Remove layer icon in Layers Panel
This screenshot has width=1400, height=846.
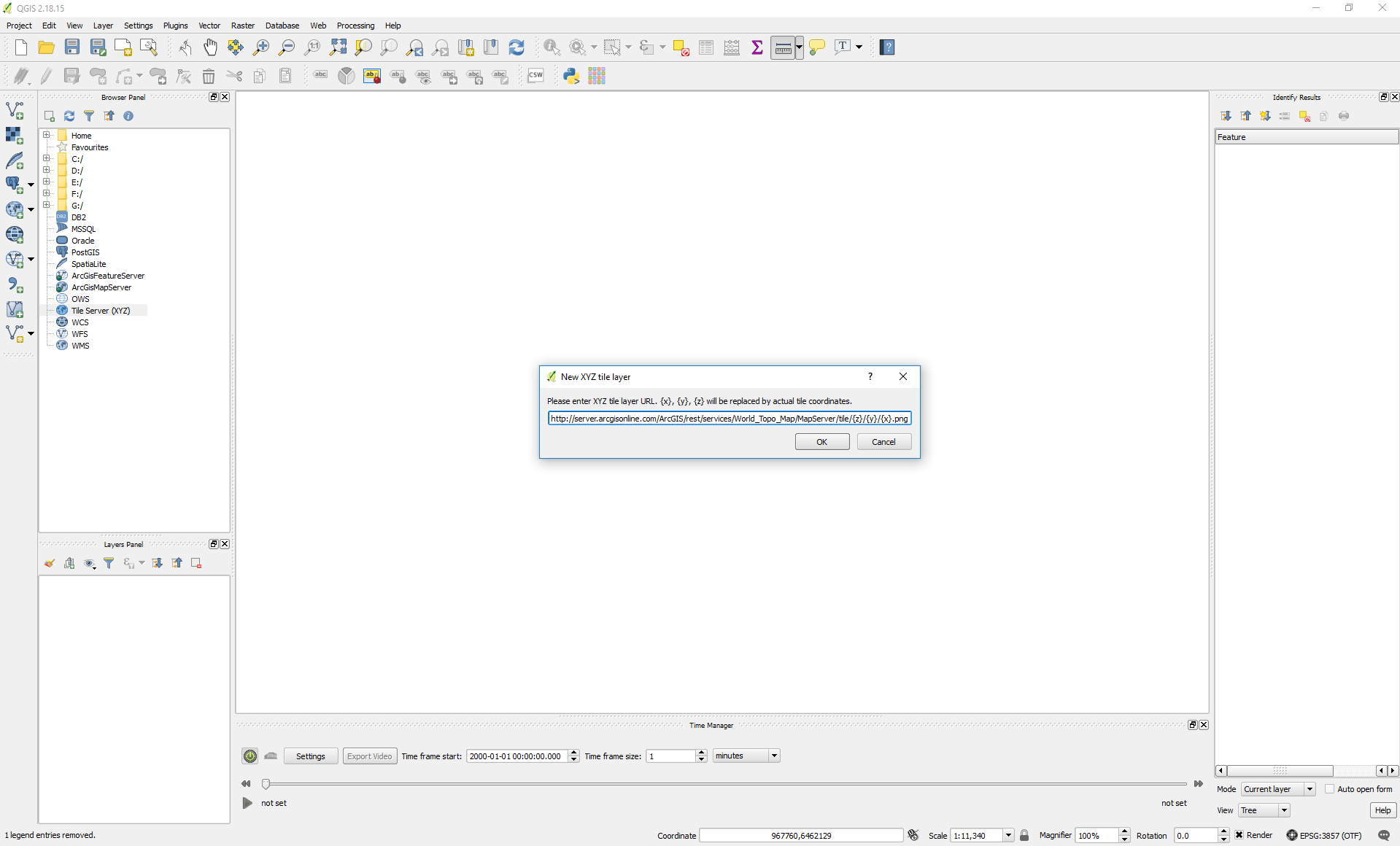pos(196,563)
